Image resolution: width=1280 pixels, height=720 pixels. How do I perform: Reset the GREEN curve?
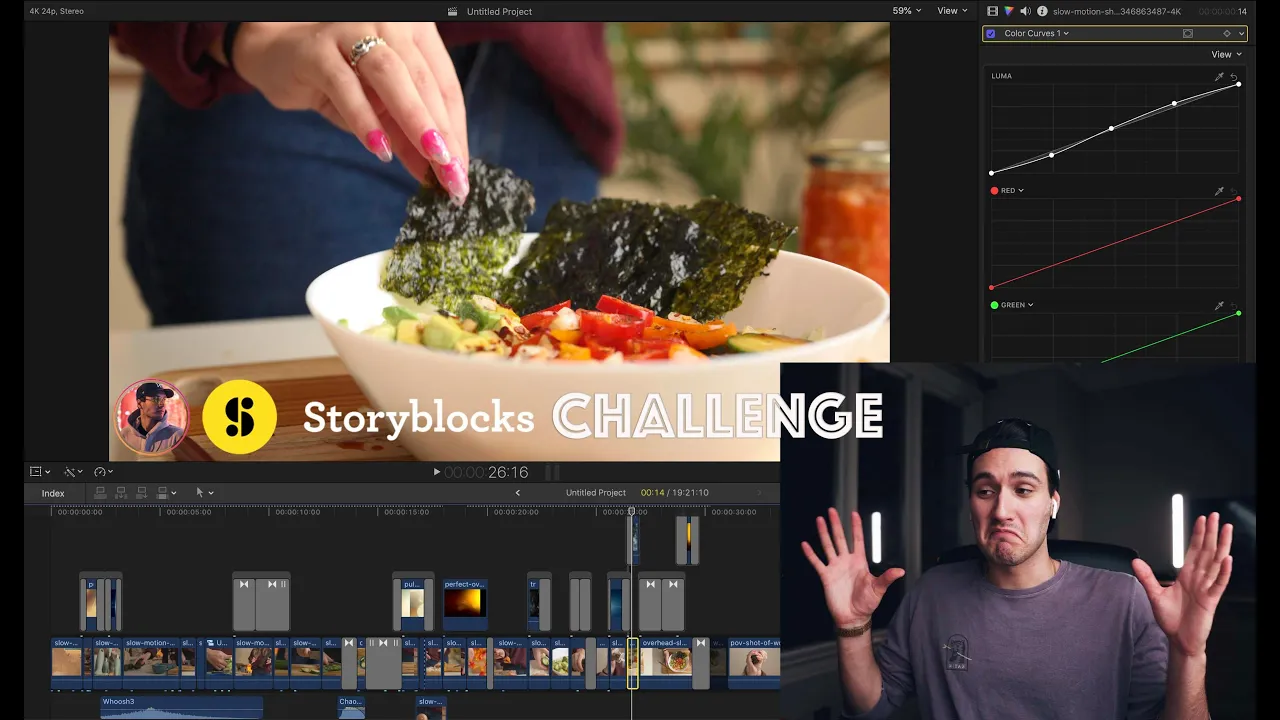click(x=1234, y=305)
